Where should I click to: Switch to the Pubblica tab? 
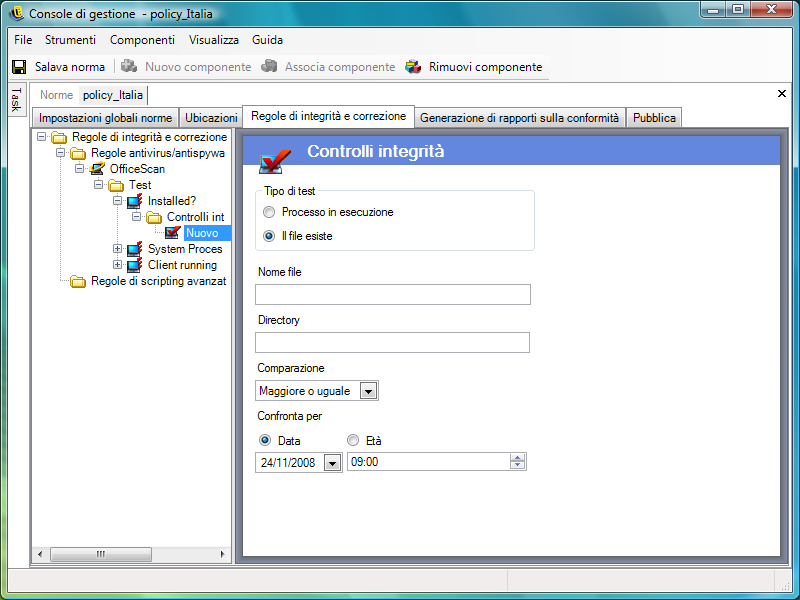tap(654, 118)
